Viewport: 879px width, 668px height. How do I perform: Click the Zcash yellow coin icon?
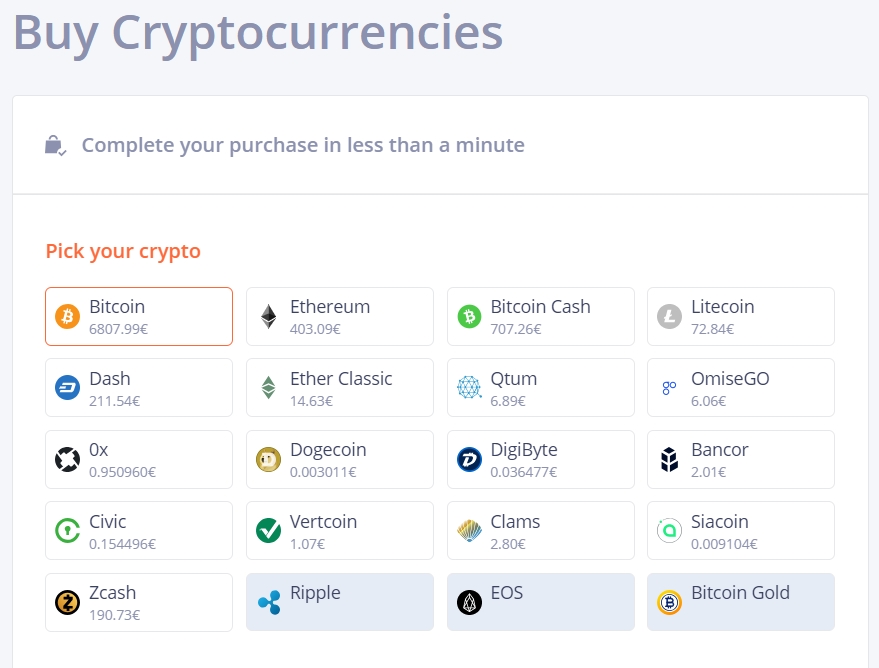coord(67,602)
